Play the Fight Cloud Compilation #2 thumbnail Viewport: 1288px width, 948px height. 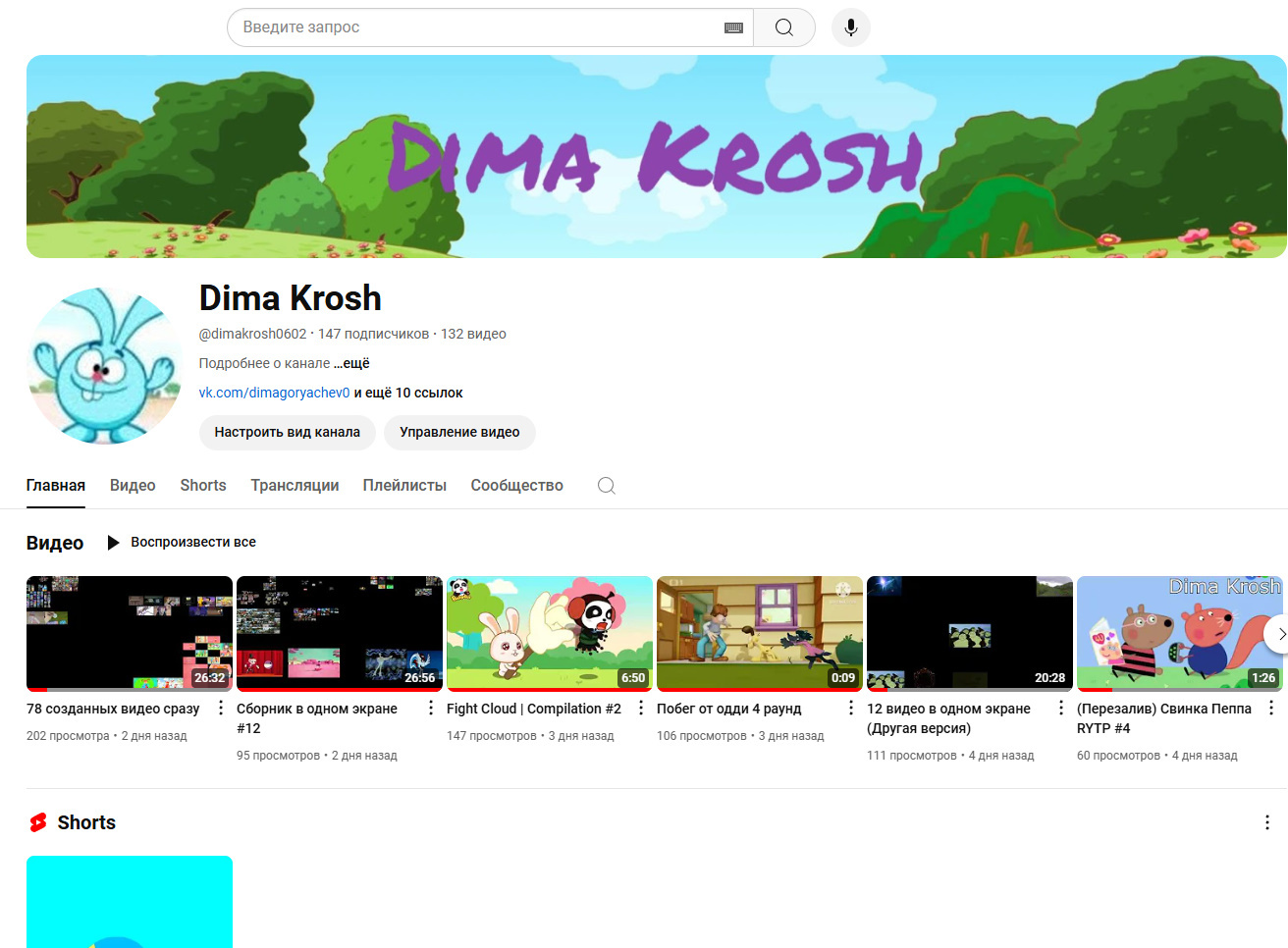pyautogui.click(x=550, y=634)
